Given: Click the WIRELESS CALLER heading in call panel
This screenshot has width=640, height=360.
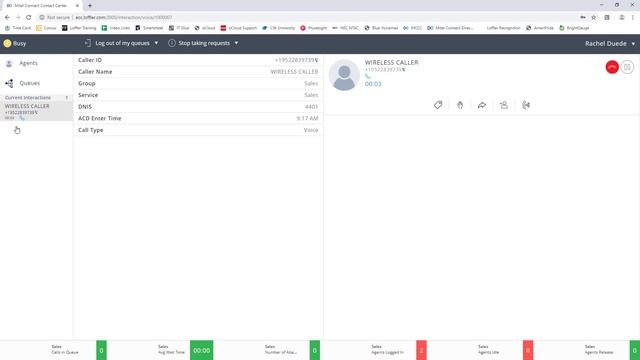Looking at the screenshot, I should coord(391,62).
